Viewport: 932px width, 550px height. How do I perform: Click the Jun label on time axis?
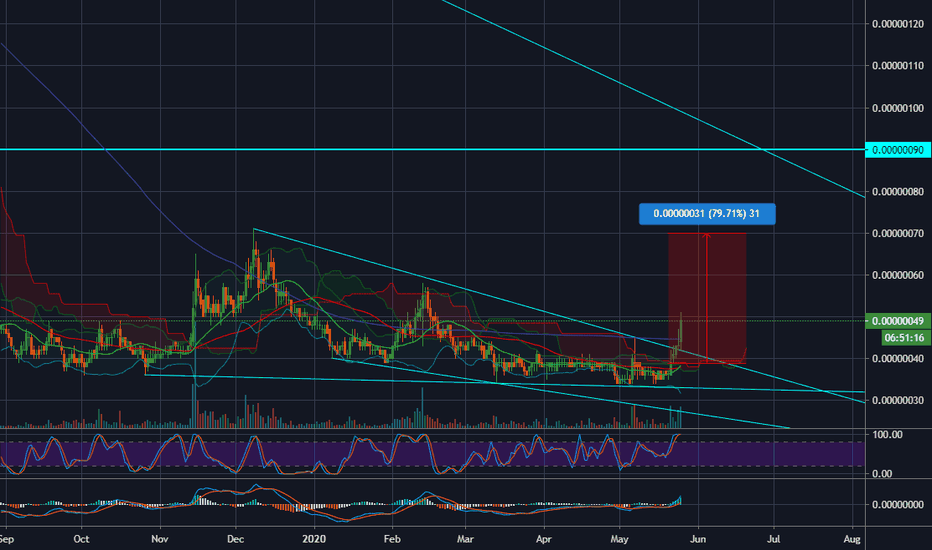(698, 539)
